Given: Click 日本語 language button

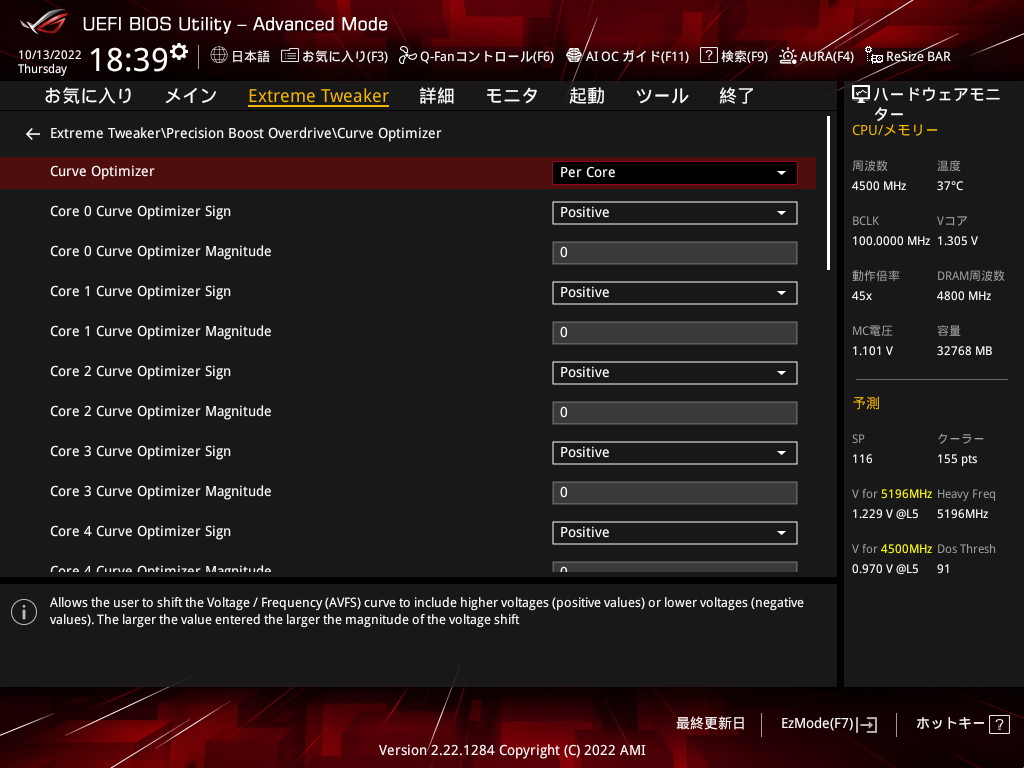Looking at the screenshot, I should pos(250,56).
